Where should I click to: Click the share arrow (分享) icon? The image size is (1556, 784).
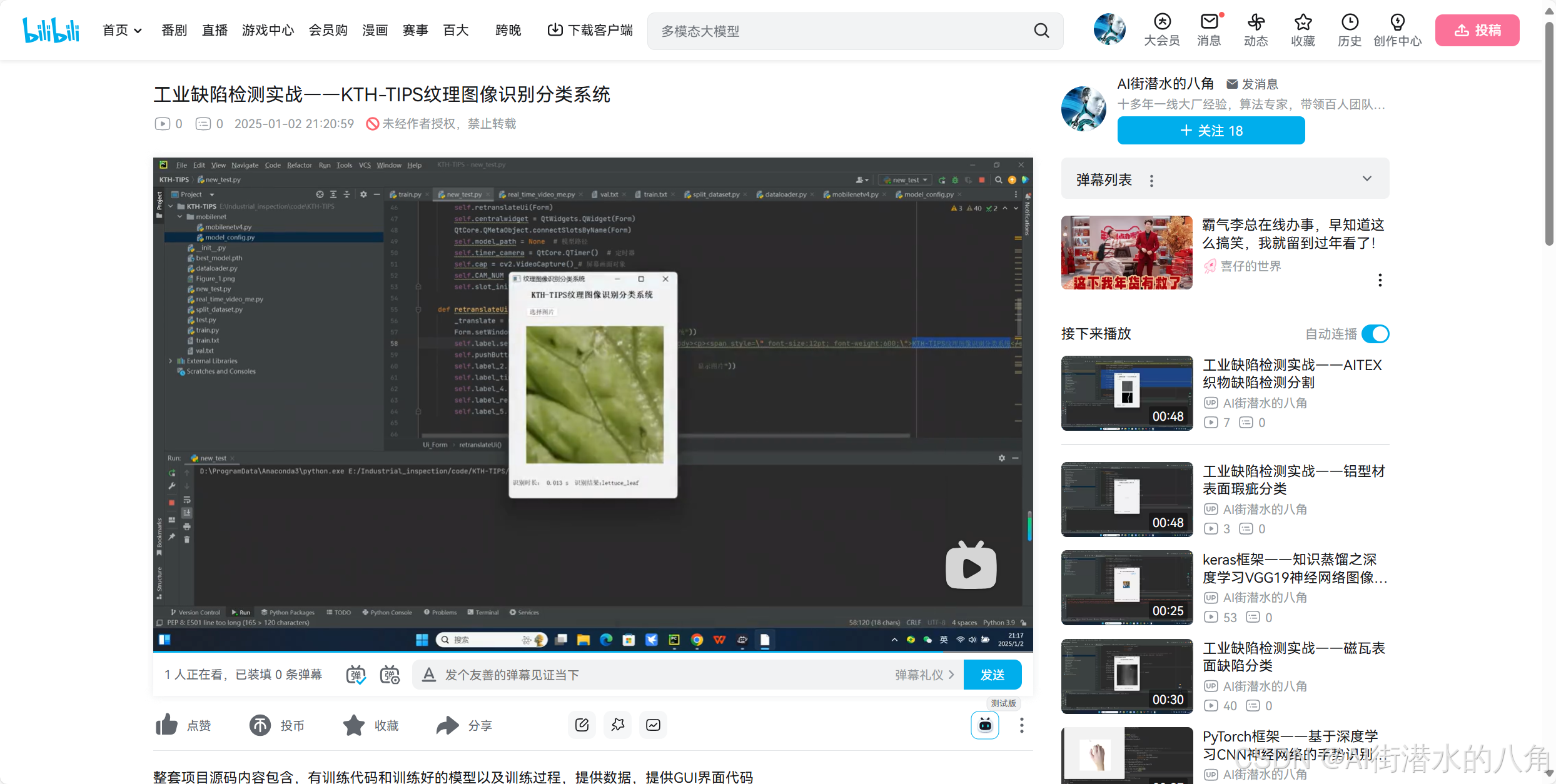pos(447,725)
